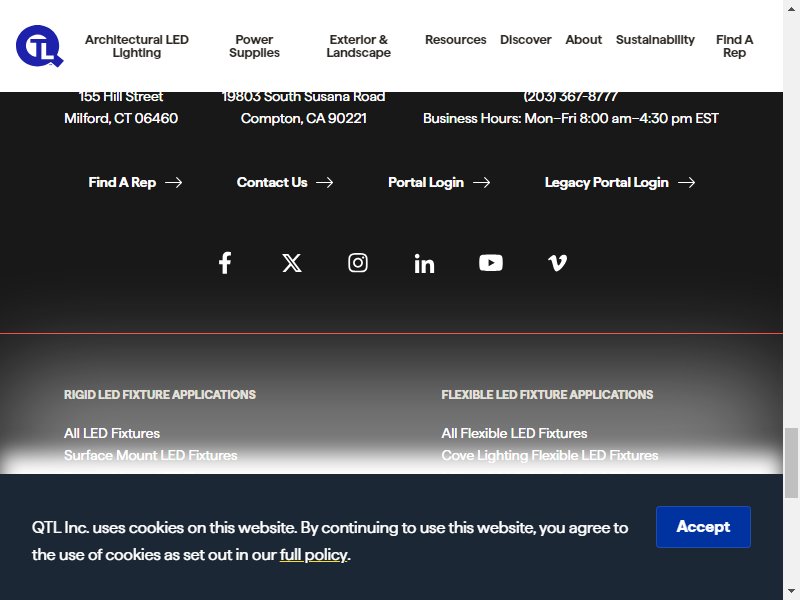The image size is (800, 600).
Task: Open the YouTube social icon
Action: pos(491,263)
